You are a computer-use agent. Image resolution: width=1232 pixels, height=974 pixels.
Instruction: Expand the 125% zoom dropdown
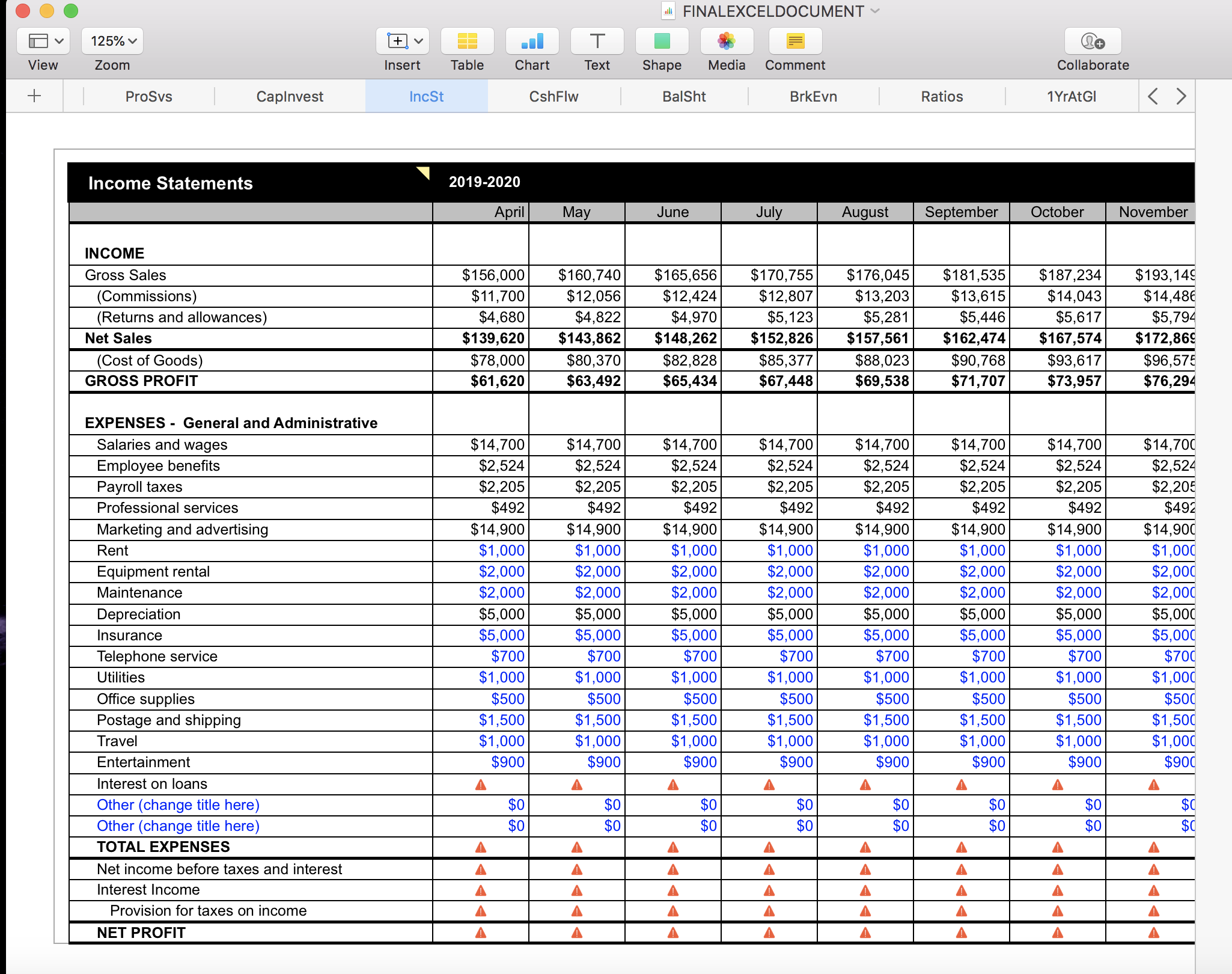tap(112, 41)
